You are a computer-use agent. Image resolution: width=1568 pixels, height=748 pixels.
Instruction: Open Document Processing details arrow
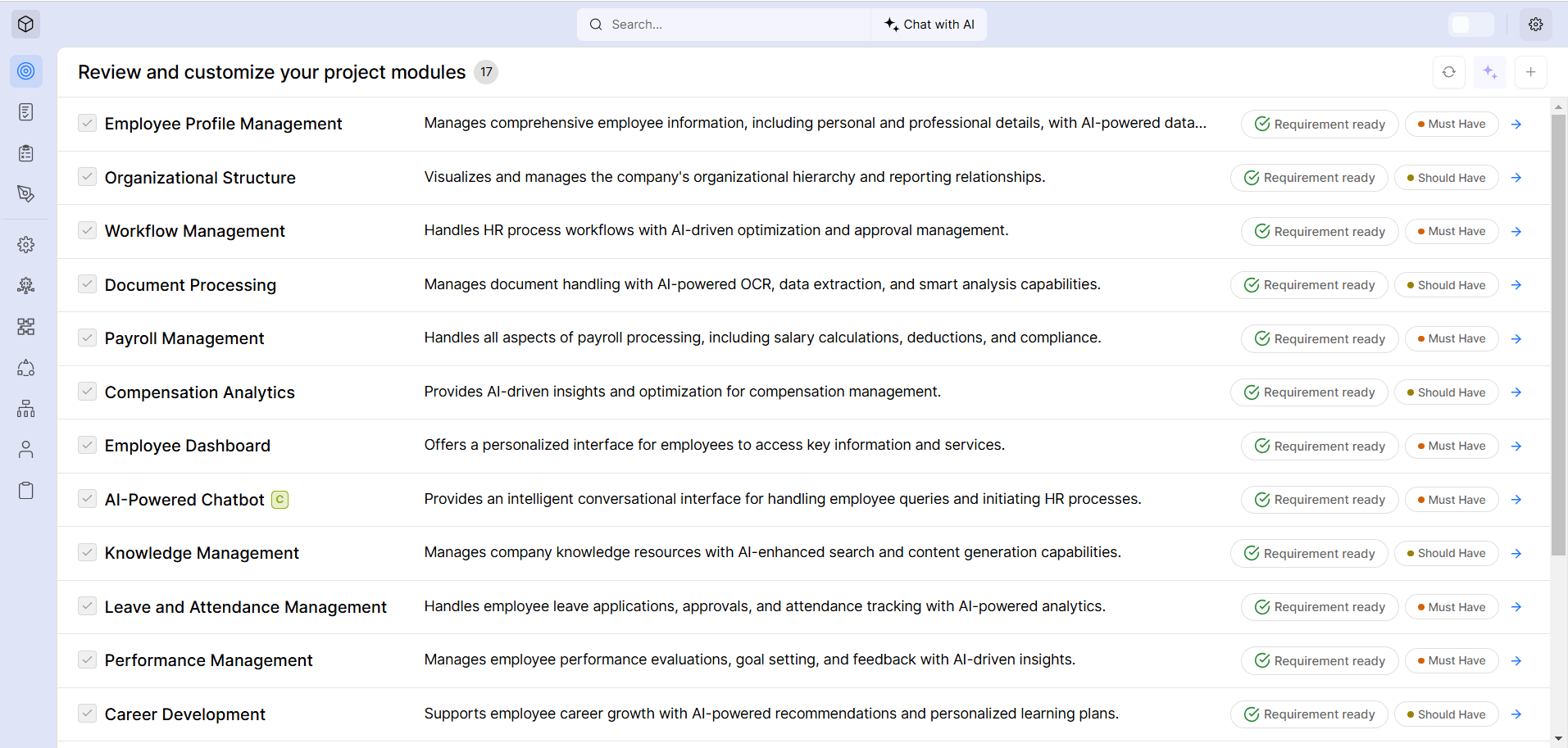[x=1516, y=285]
